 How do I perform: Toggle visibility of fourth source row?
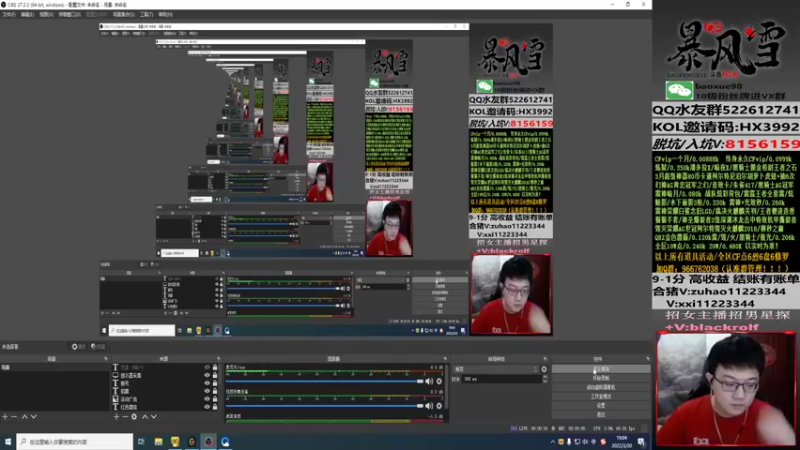[x=207, y=391]
